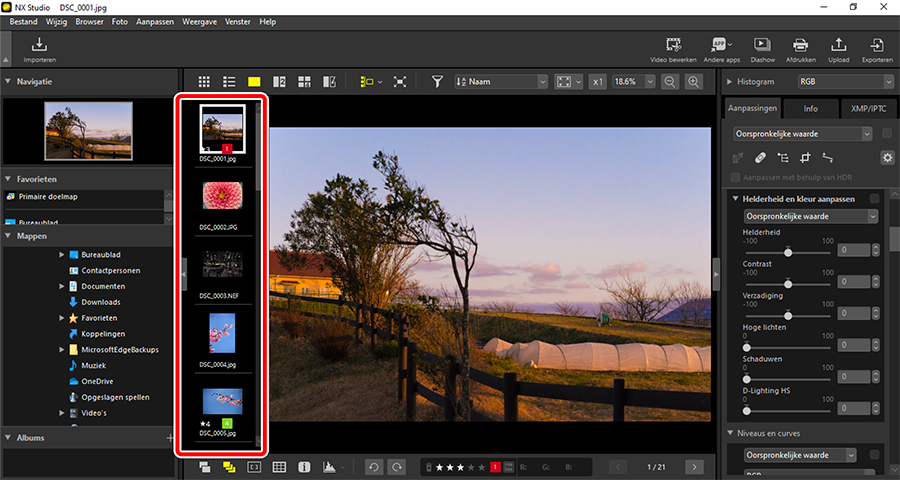Select the retouch brush bandage tool
Viewport: 900px width, 480px height.
tap(761, 157)
